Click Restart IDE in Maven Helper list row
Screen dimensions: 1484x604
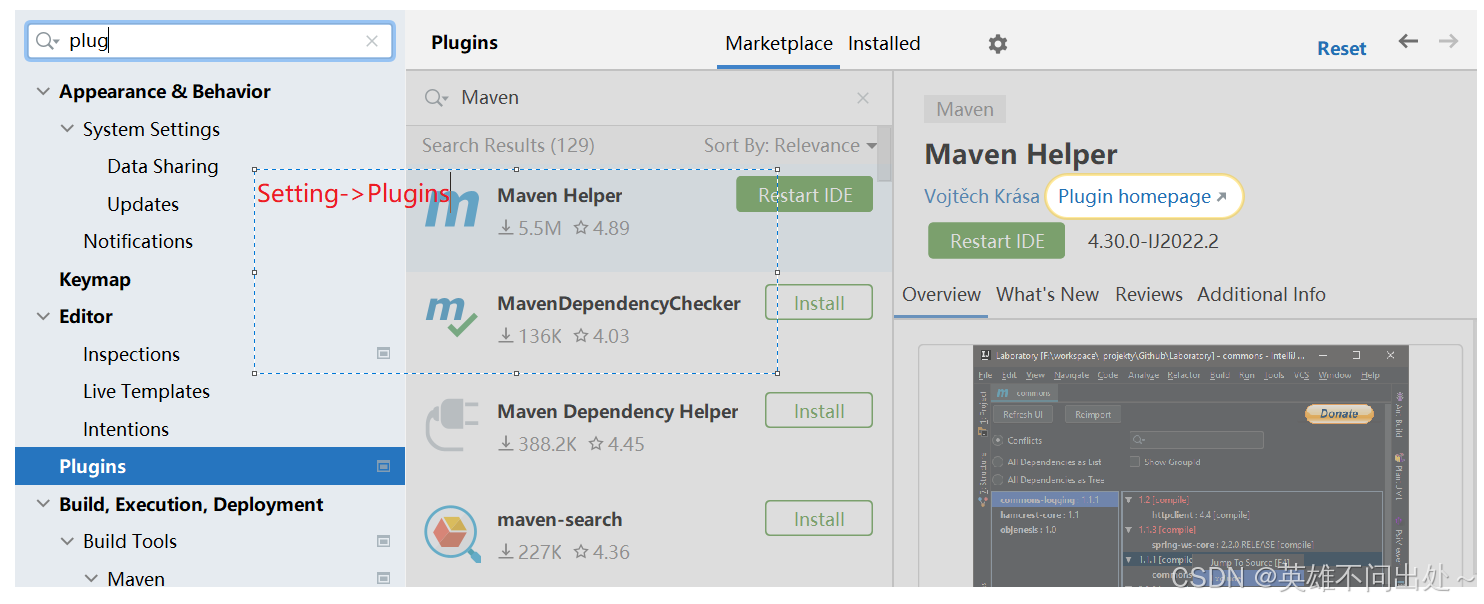(x=805, y=195)
